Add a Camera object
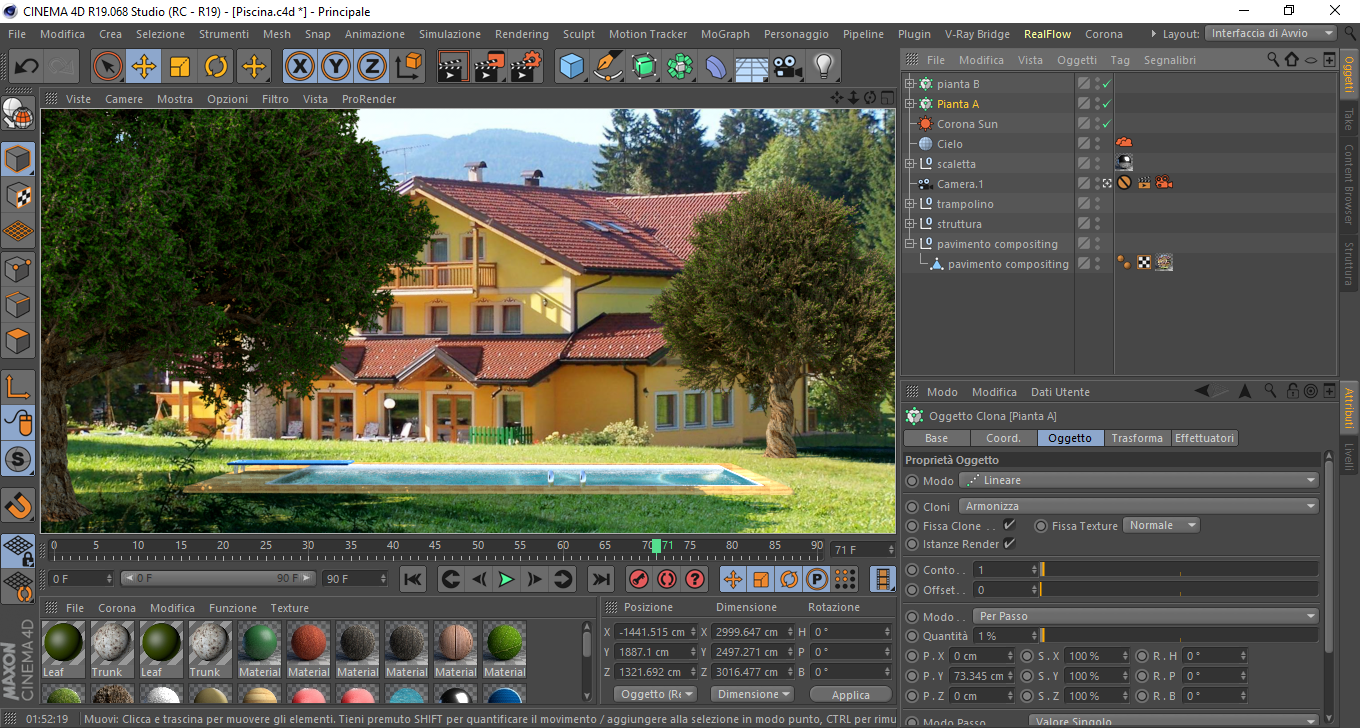 pos(788,67)
